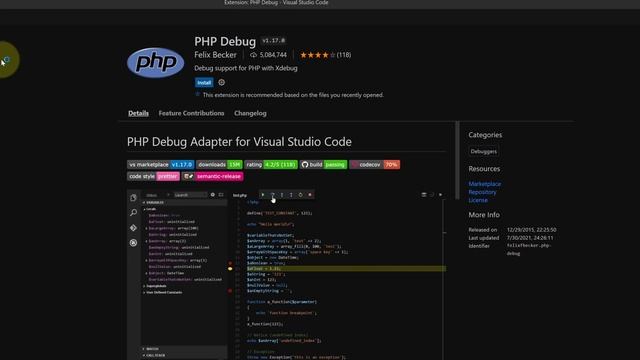640x360 pixels.
Task: Open the License resource link
Action: tap(478, 200)
